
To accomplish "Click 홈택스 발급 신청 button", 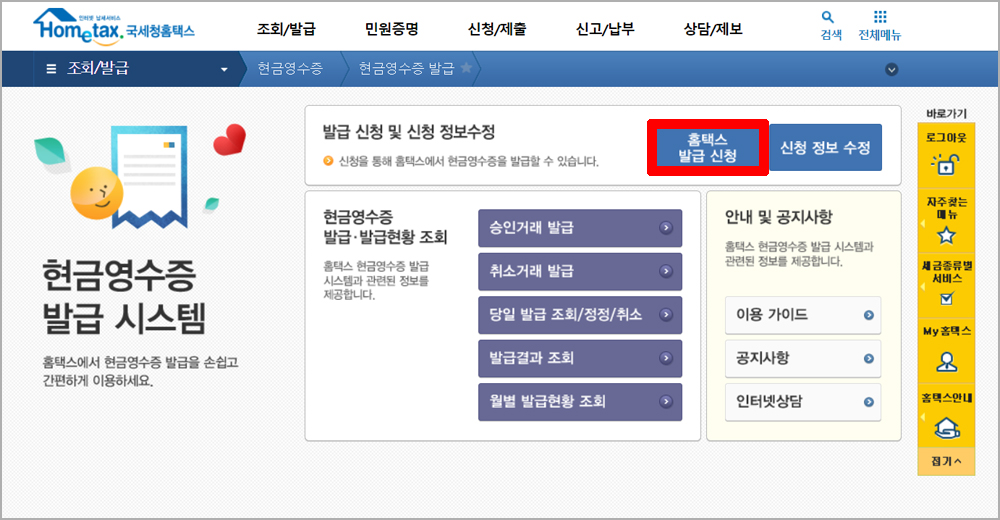I will pyautogui.click(x=707, y=147).
